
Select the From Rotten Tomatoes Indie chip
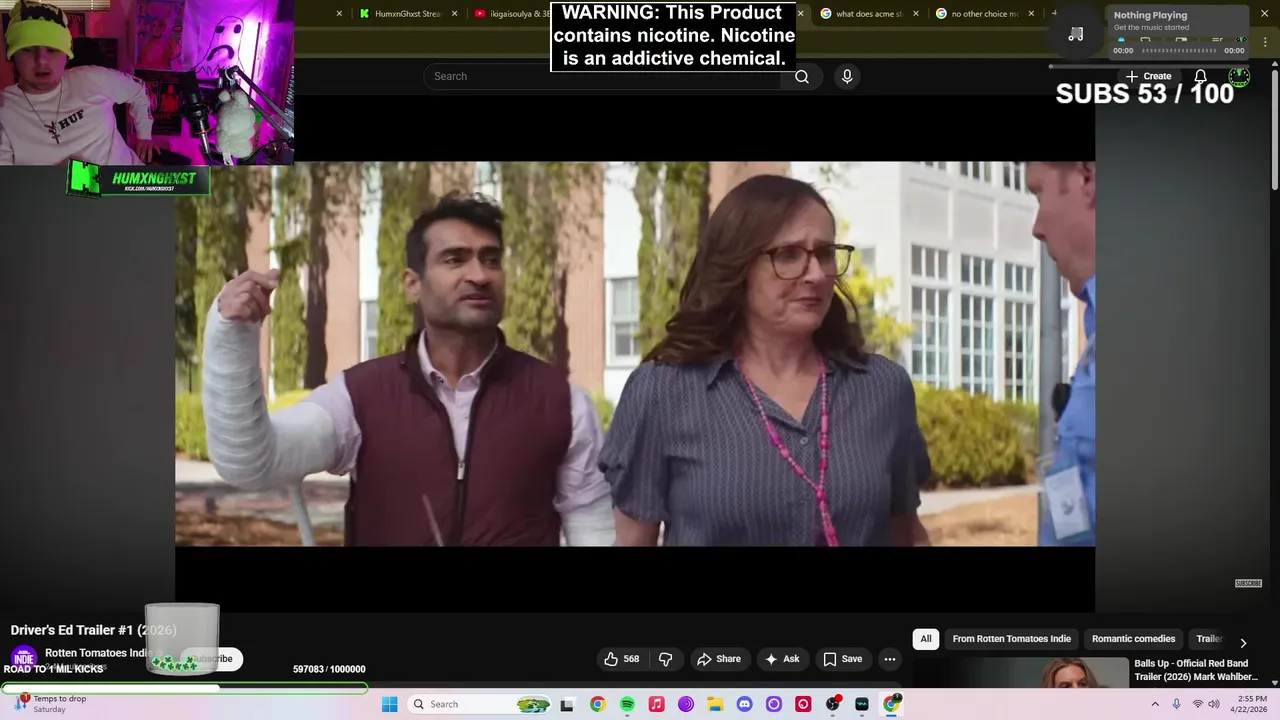(x=1011, y=639)
